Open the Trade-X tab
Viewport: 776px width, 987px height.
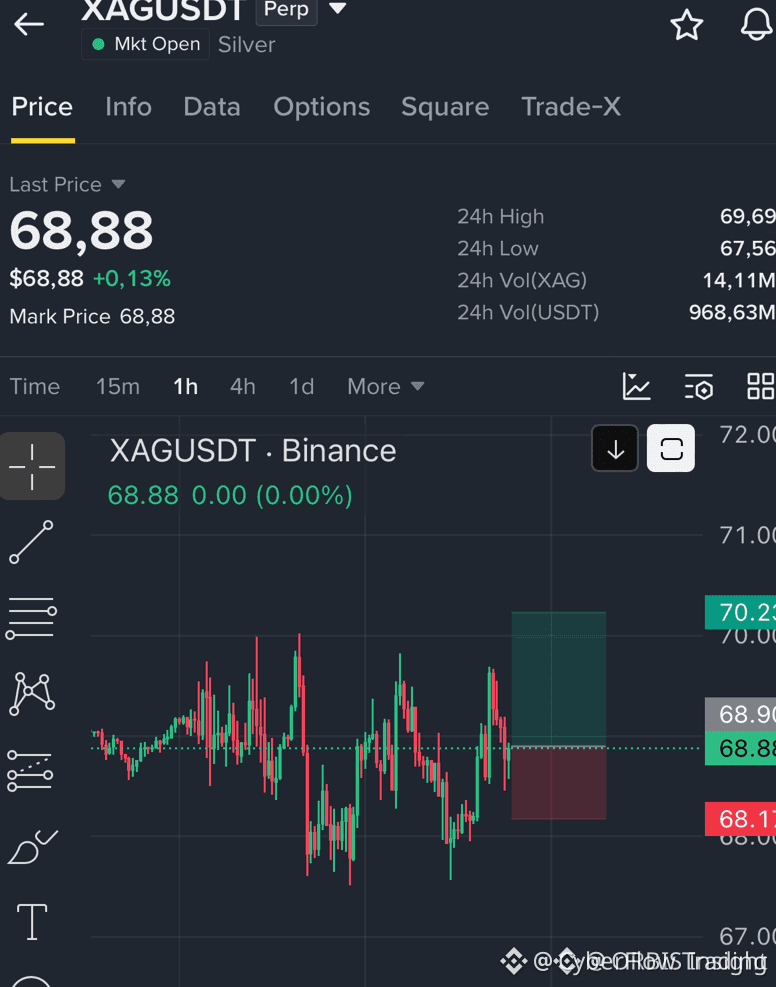tap(571, 106)
